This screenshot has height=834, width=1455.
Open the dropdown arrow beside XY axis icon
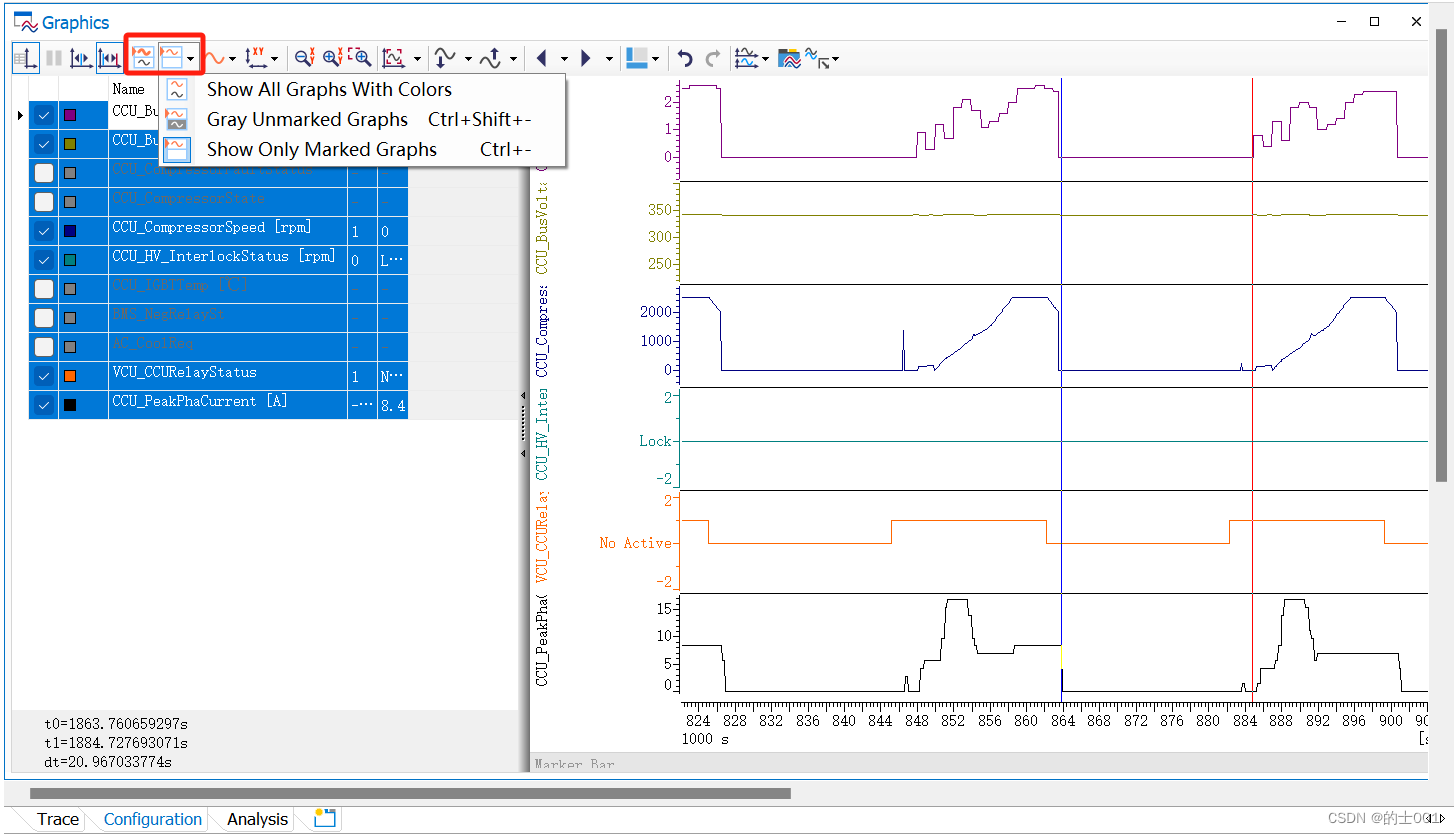coord(274,59)
